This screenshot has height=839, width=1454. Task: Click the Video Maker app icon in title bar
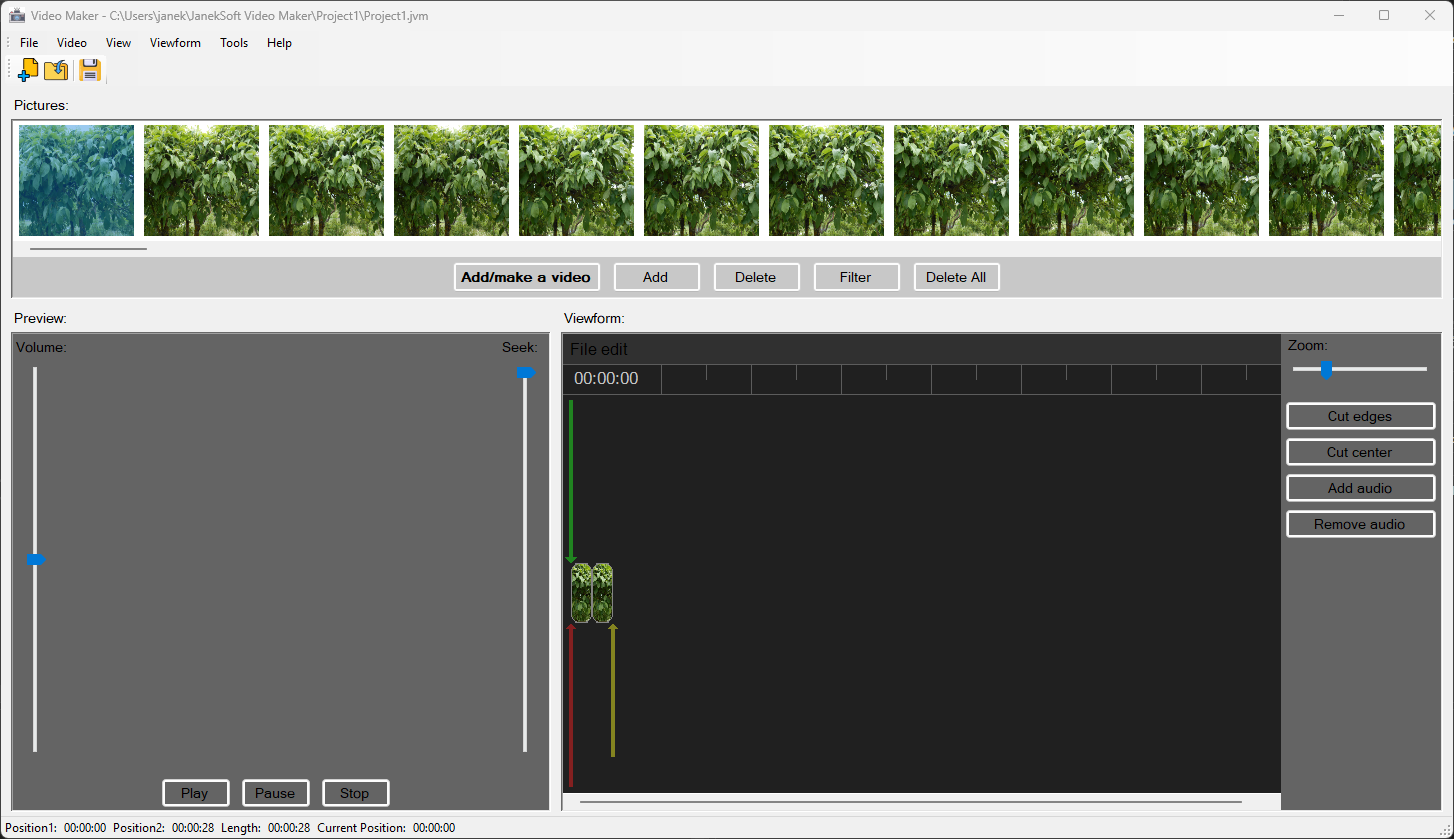click(x=17, y=16)
